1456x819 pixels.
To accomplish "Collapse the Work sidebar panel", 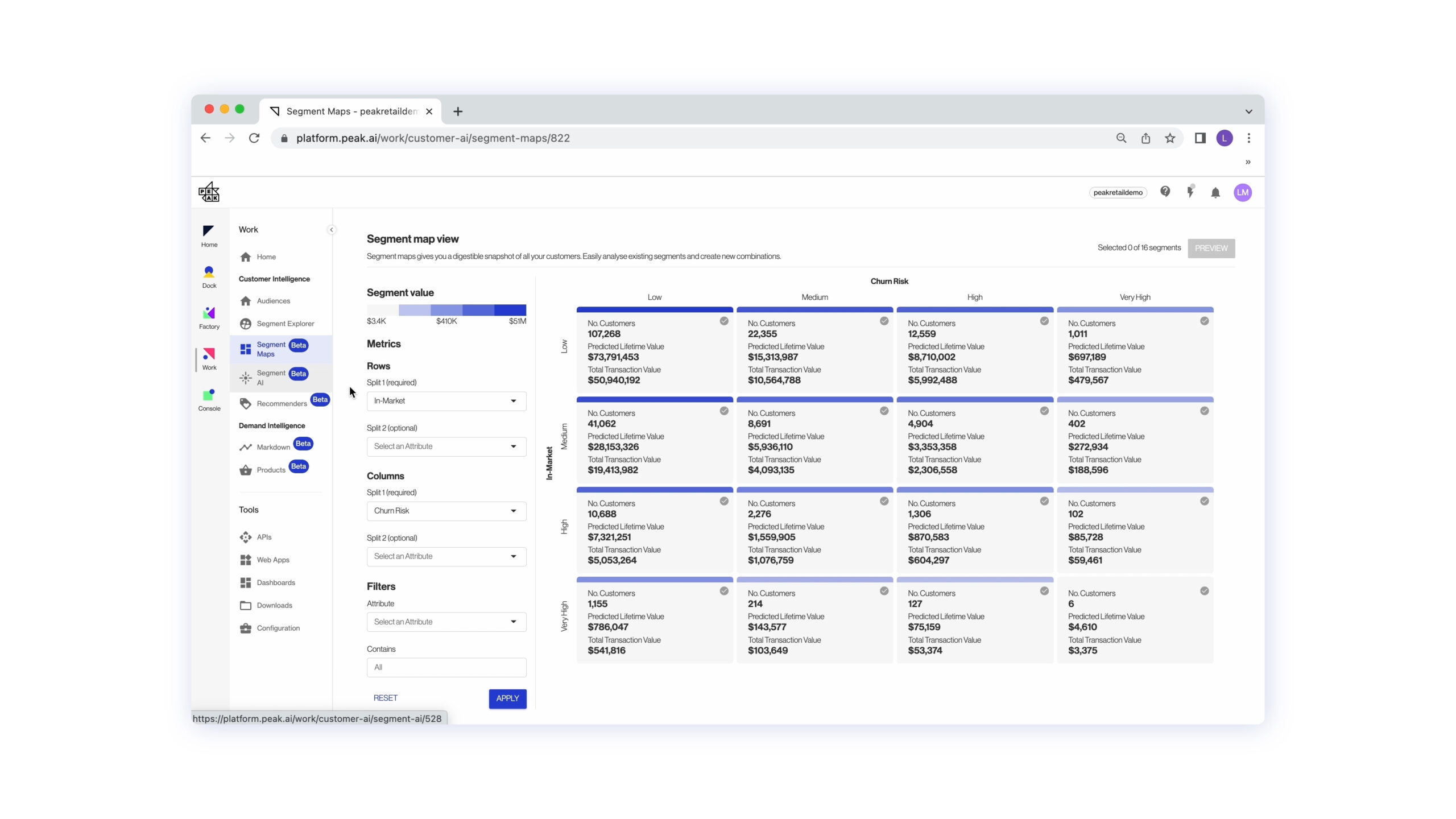I will 332,230.
